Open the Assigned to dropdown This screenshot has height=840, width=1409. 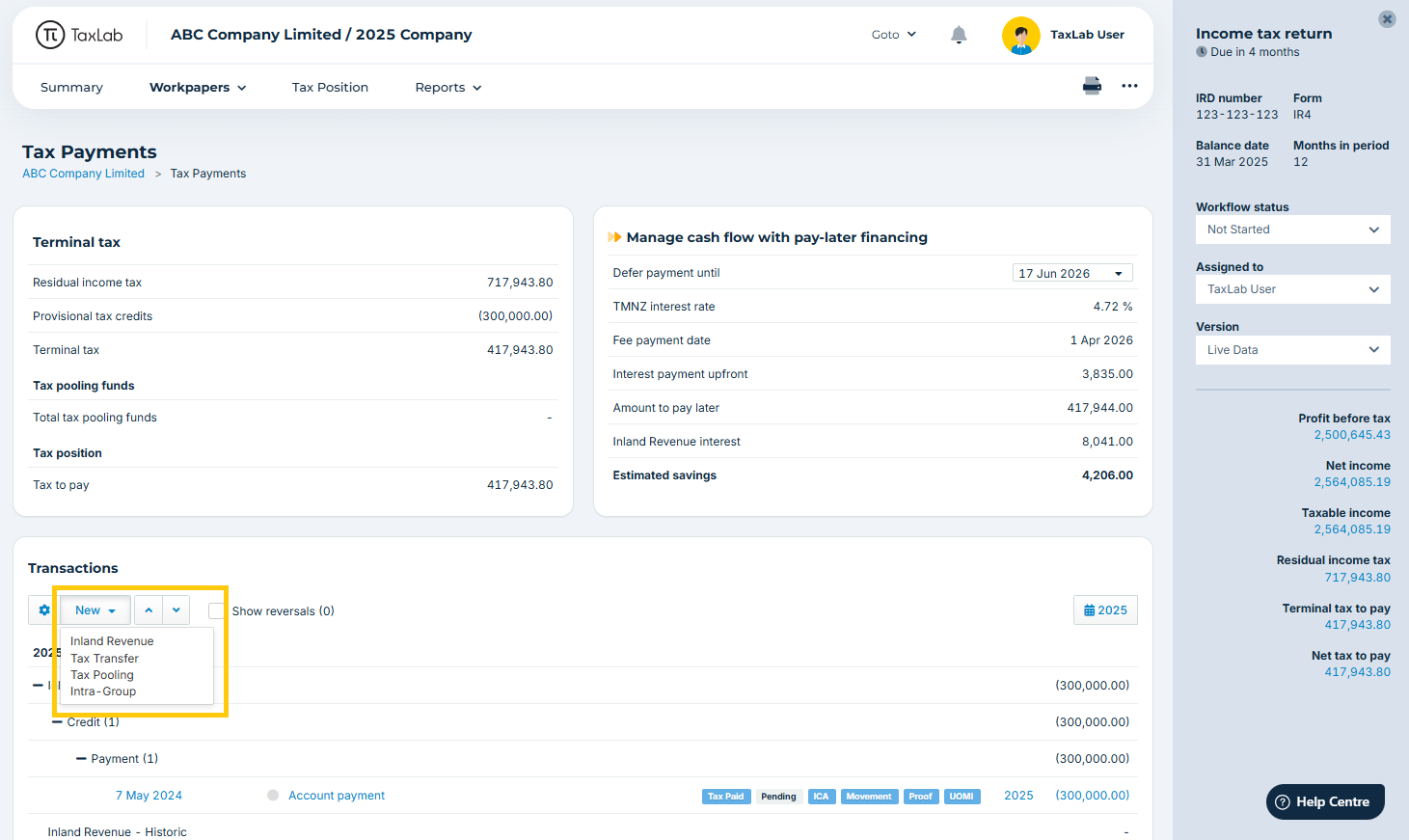1293,289
